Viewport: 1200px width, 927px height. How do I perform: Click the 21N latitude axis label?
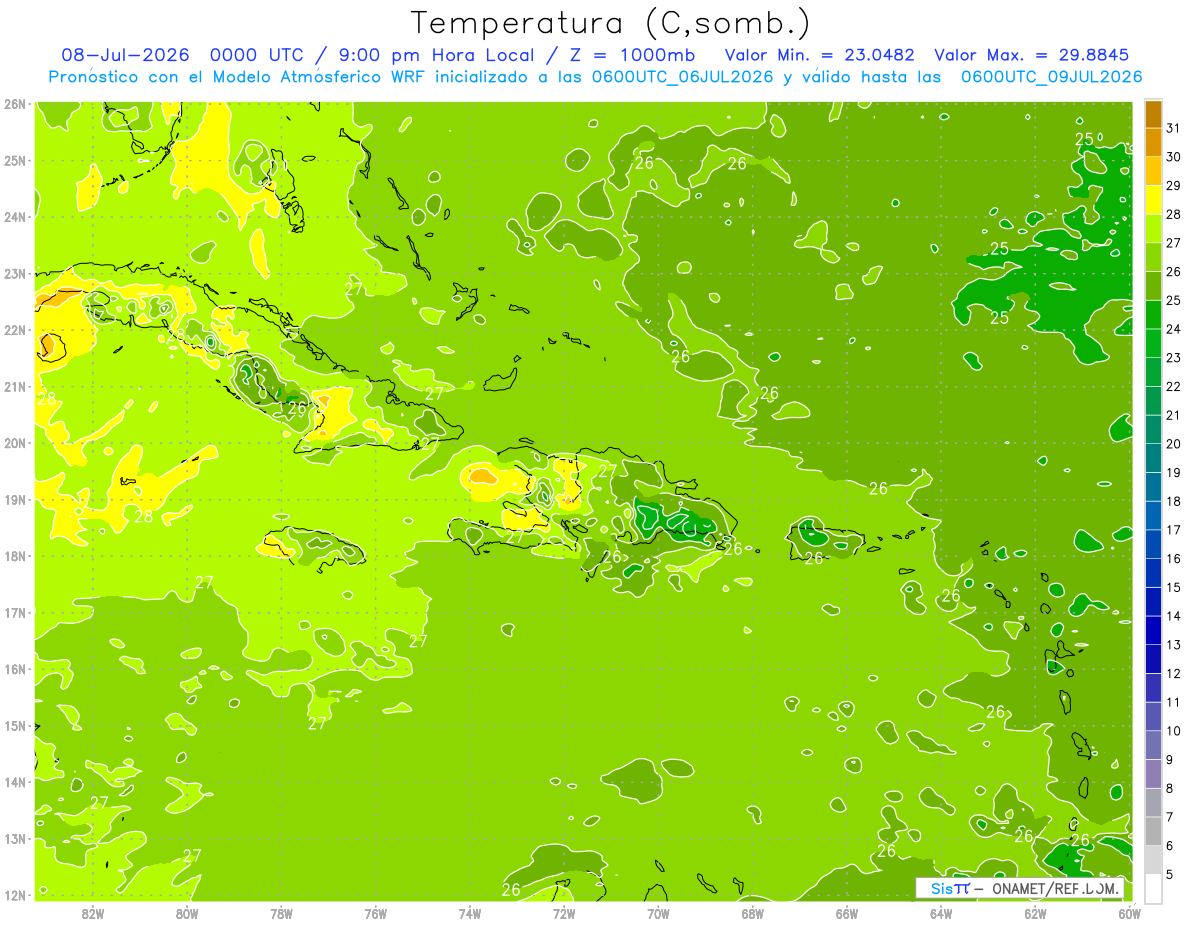(14, 387)
